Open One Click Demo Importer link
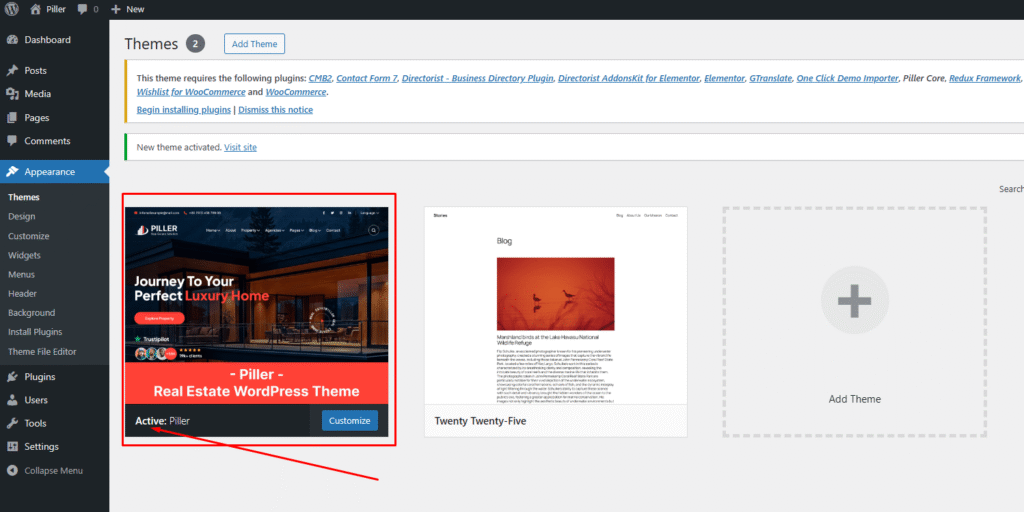 [847, 78]
